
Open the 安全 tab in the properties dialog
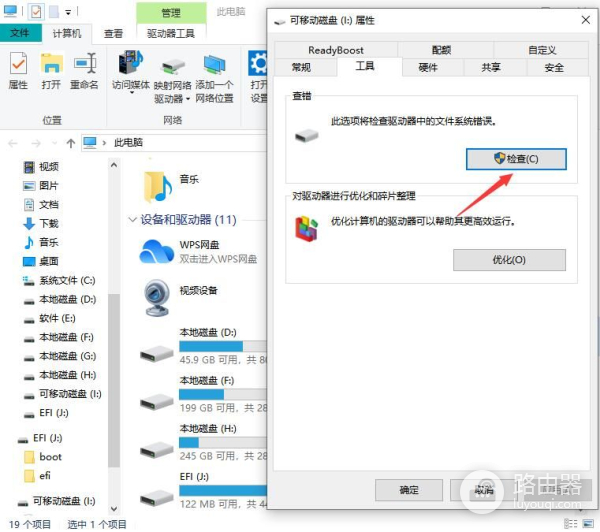(x=554, y=68)
